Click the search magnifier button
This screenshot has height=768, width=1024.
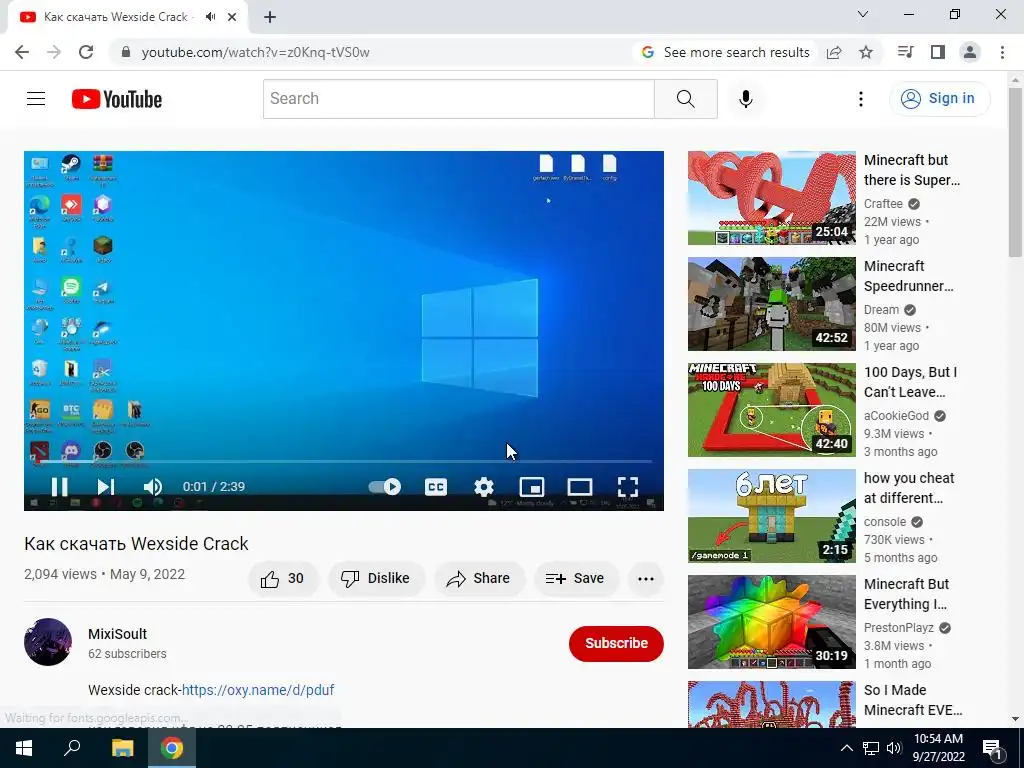(x=686, y=99)
